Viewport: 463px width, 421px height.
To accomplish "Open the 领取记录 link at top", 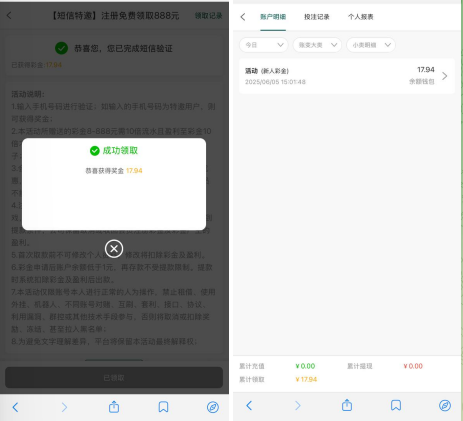I will (x=209, y=16).
